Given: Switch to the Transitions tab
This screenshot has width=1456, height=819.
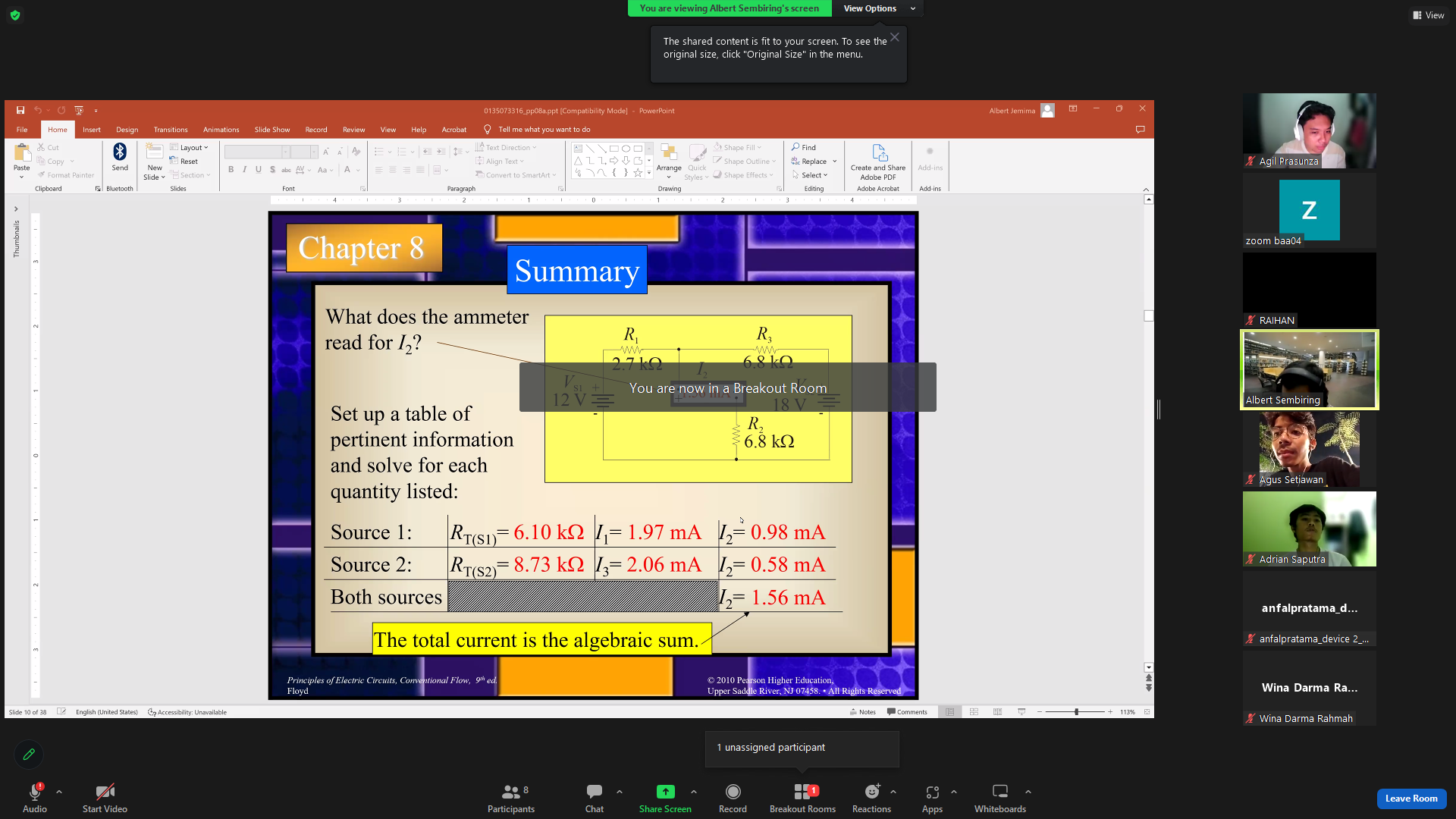Looking at the screenshot, I should point(171,130).
